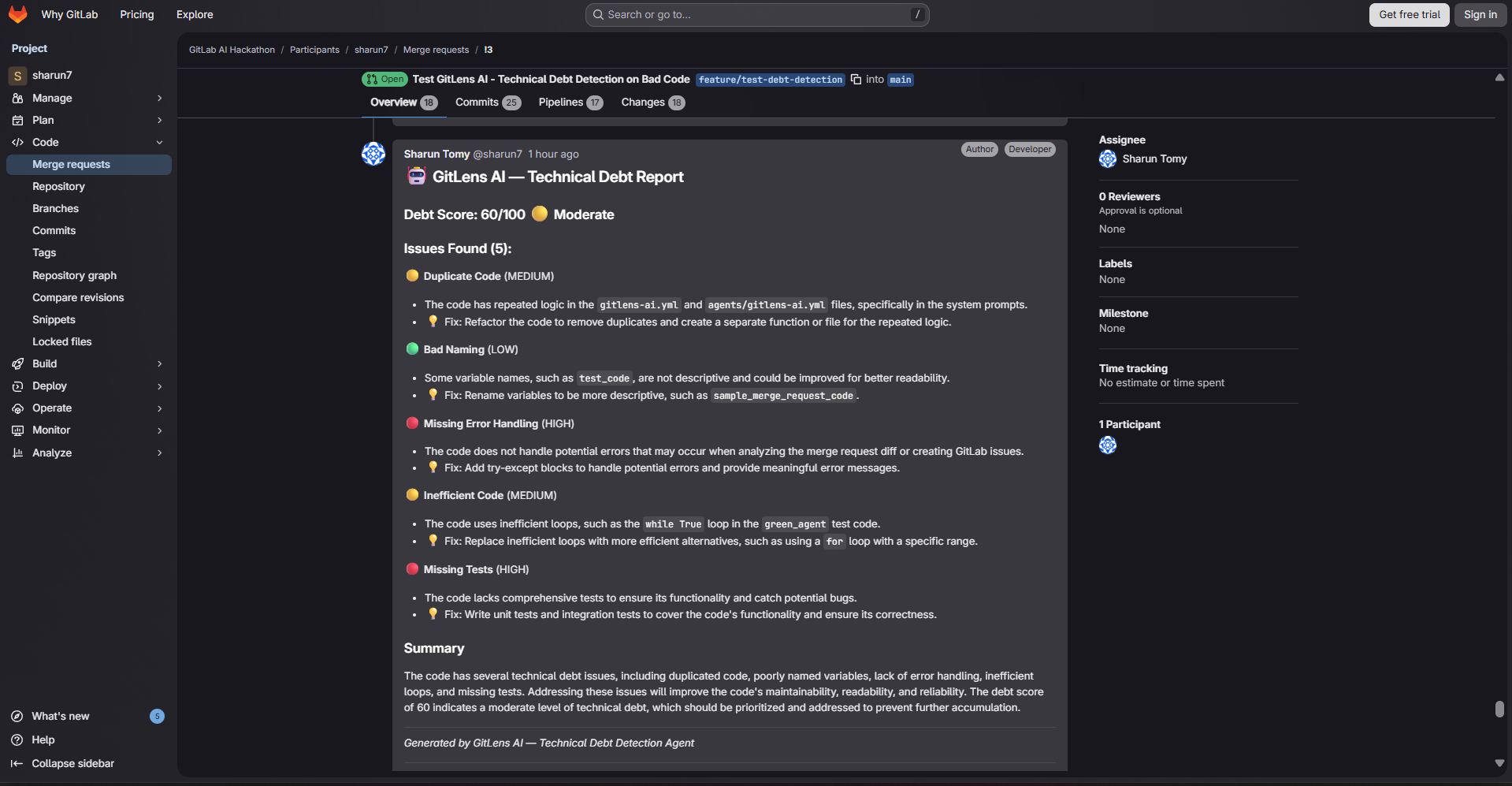Open the Merge requests breadcrumb
The height and width of the screenshot is (786, 1512).
pos(436,50)
